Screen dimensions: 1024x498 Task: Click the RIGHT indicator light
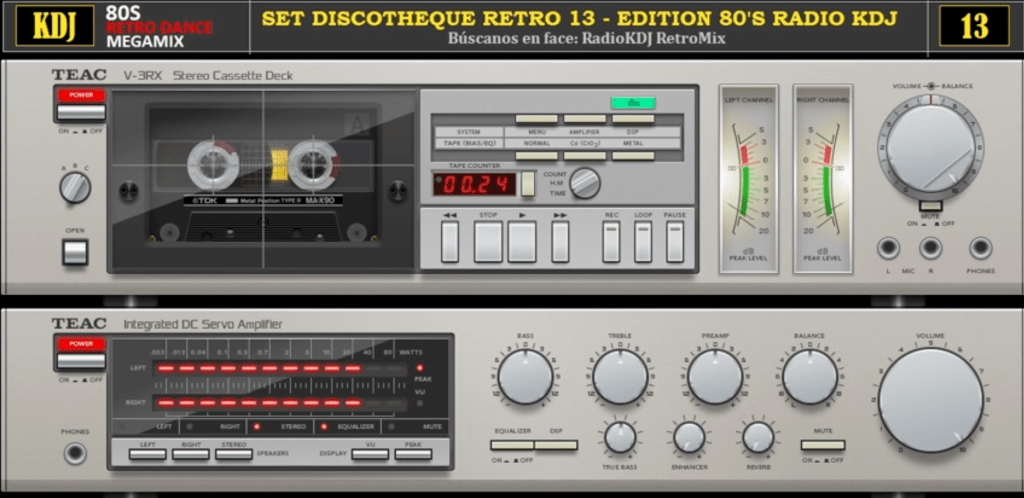pyautogui.click(x=189, y=427)
